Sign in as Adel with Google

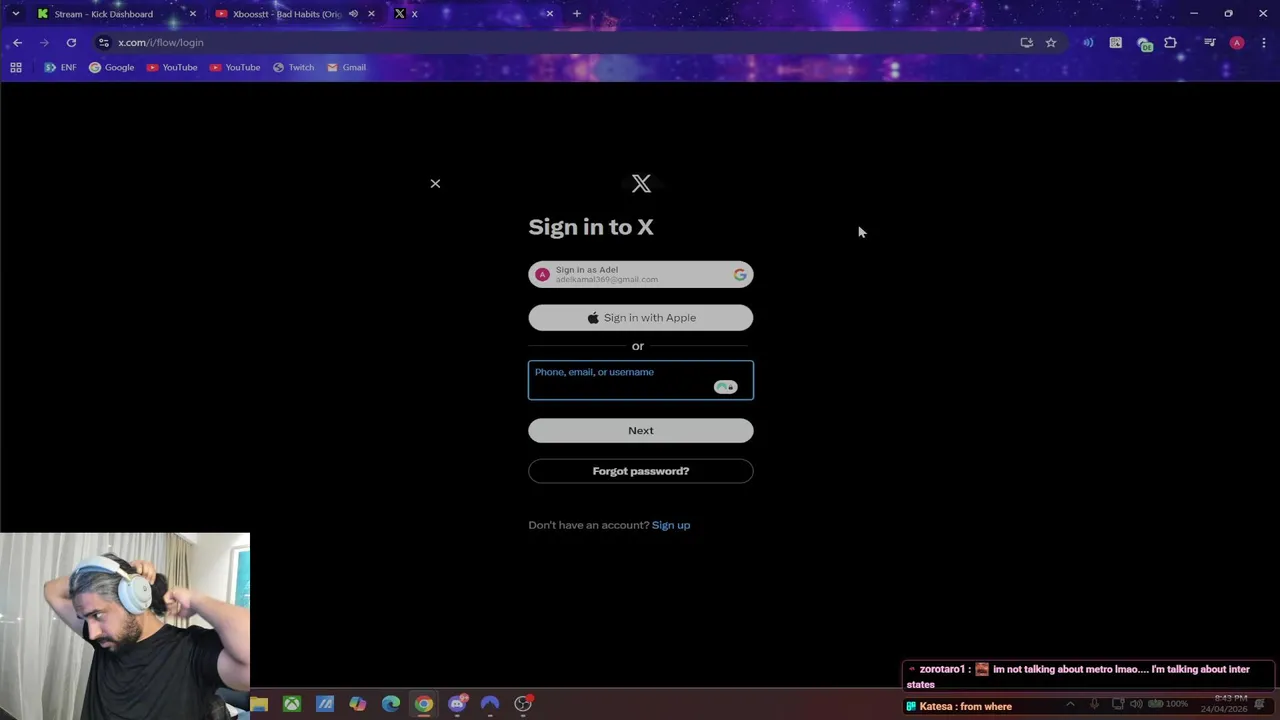click(x=641, y=274)
